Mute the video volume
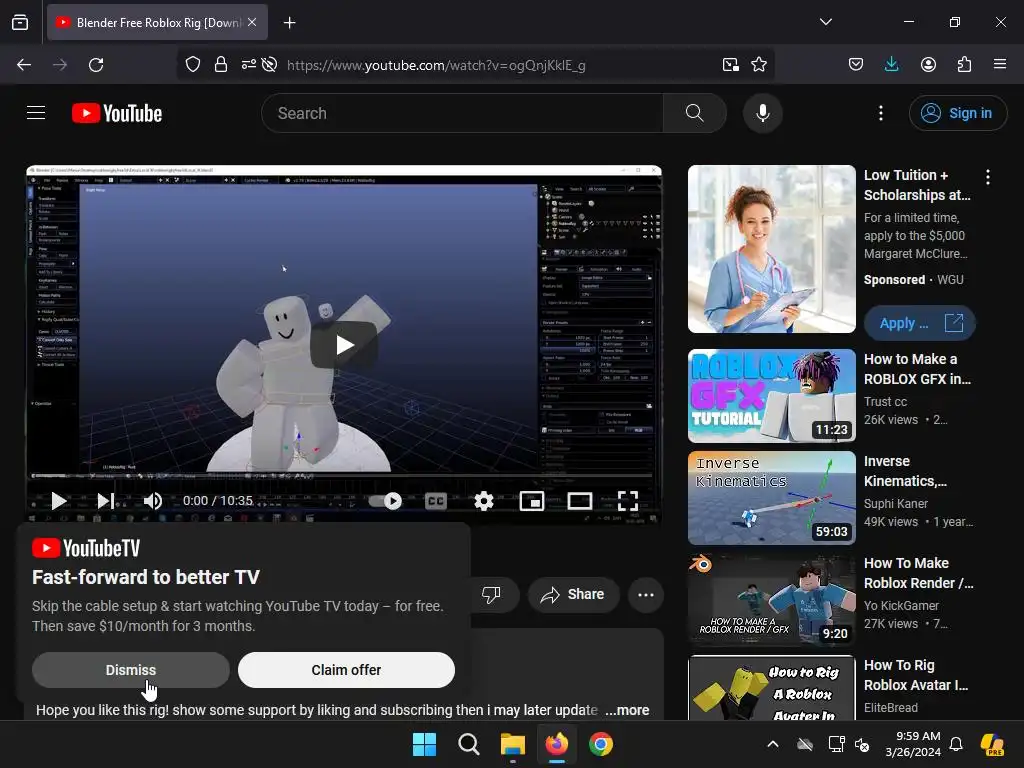 [x=152, y=501]
